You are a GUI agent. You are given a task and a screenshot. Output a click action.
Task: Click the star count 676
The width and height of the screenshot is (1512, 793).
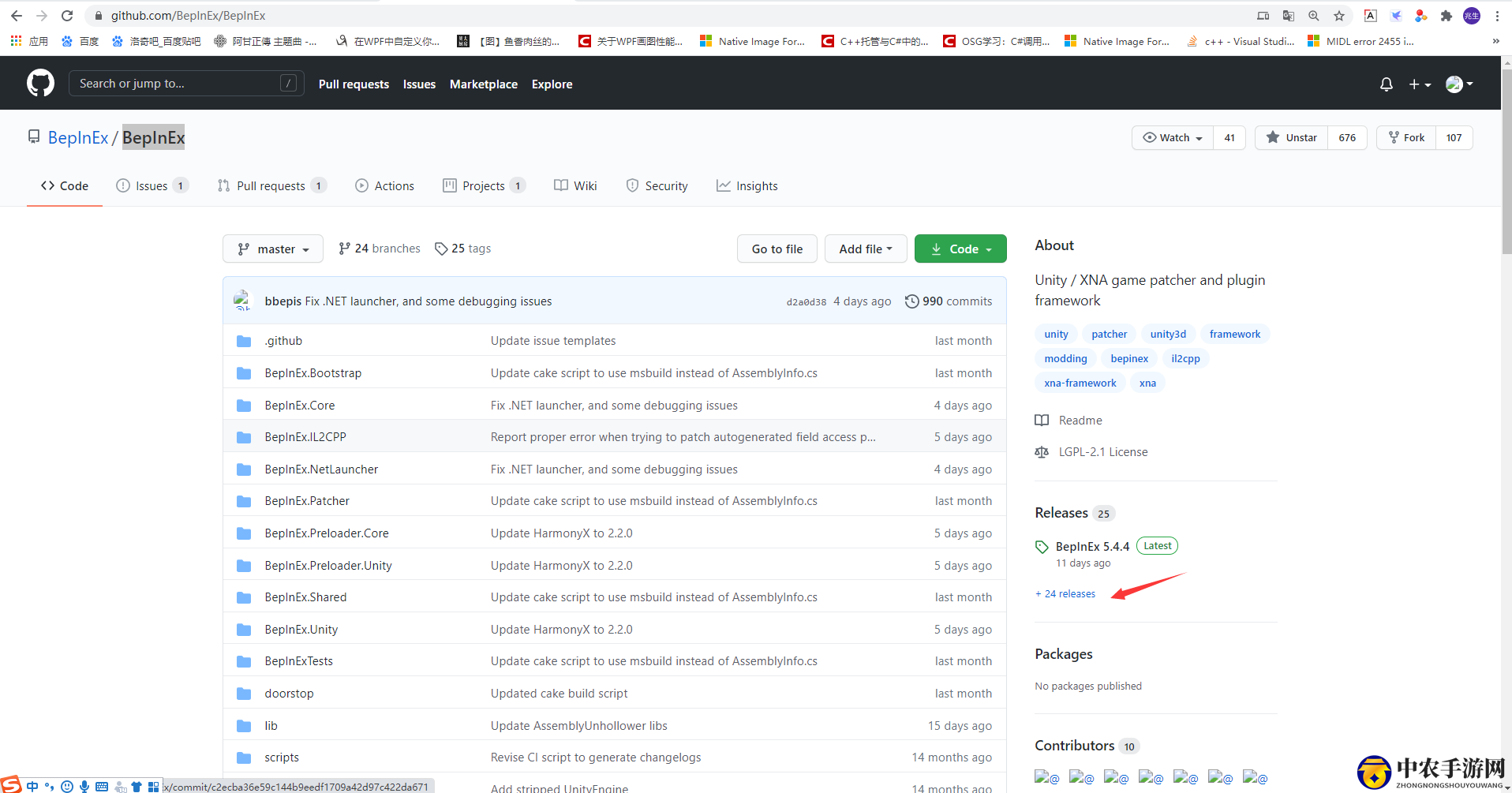click(x=1347, y=137)
